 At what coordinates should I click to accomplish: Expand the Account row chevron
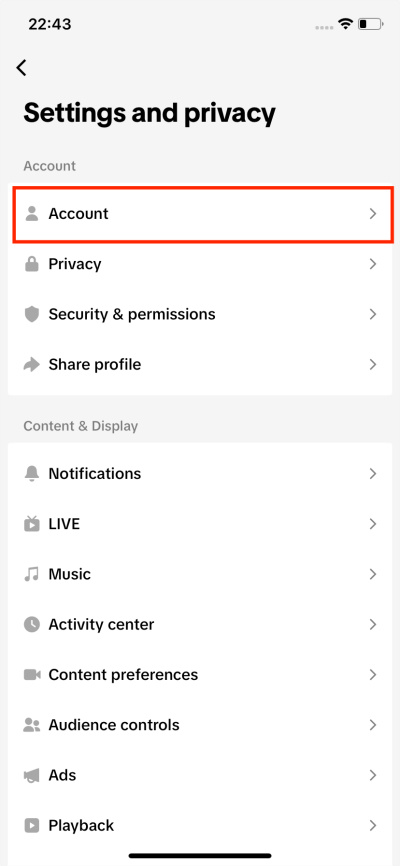coord(373,214)
